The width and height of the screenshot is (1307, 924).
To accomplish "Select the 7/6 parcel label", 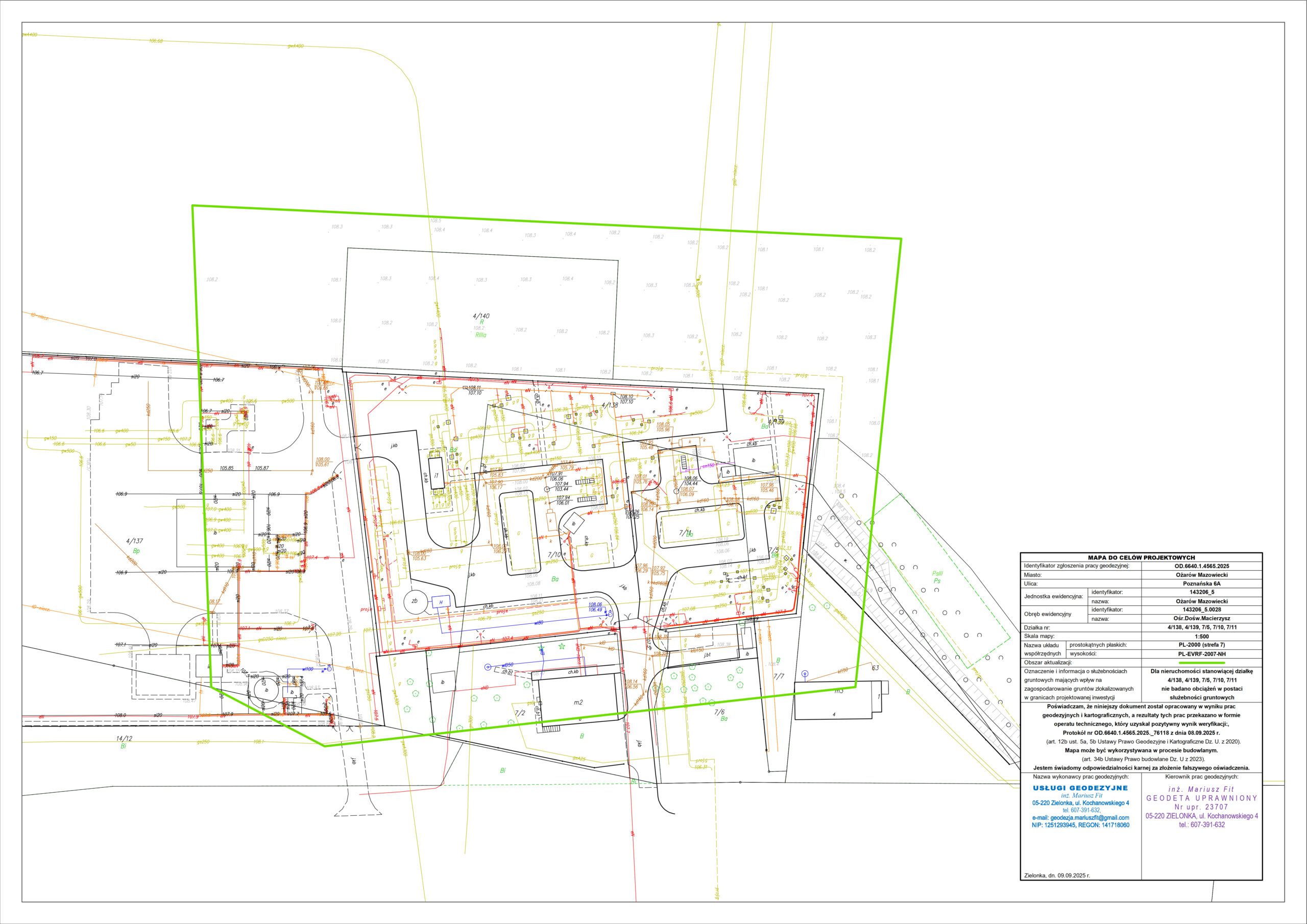I will (720, 712).
